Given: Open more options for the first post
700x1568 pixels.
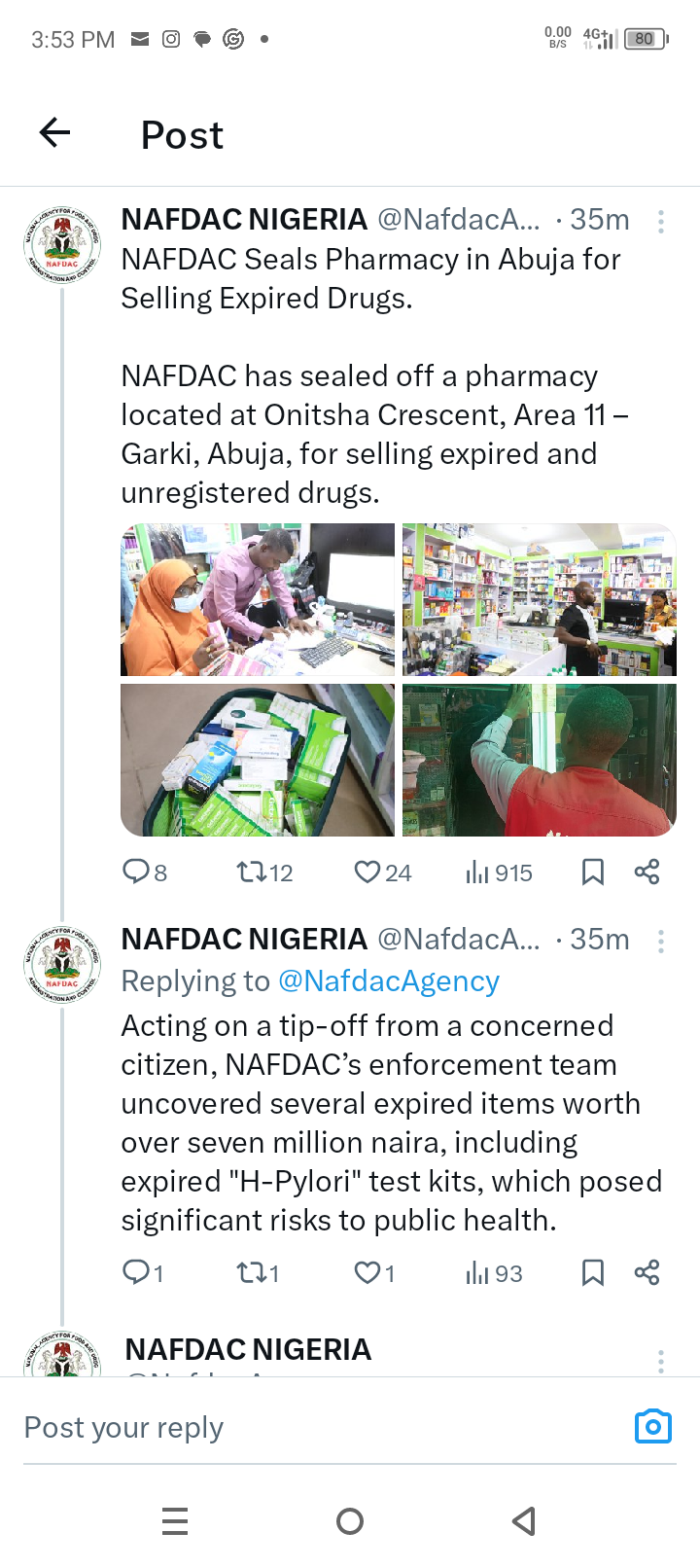Looking at the screenshot, I should [x=661, y=222].
